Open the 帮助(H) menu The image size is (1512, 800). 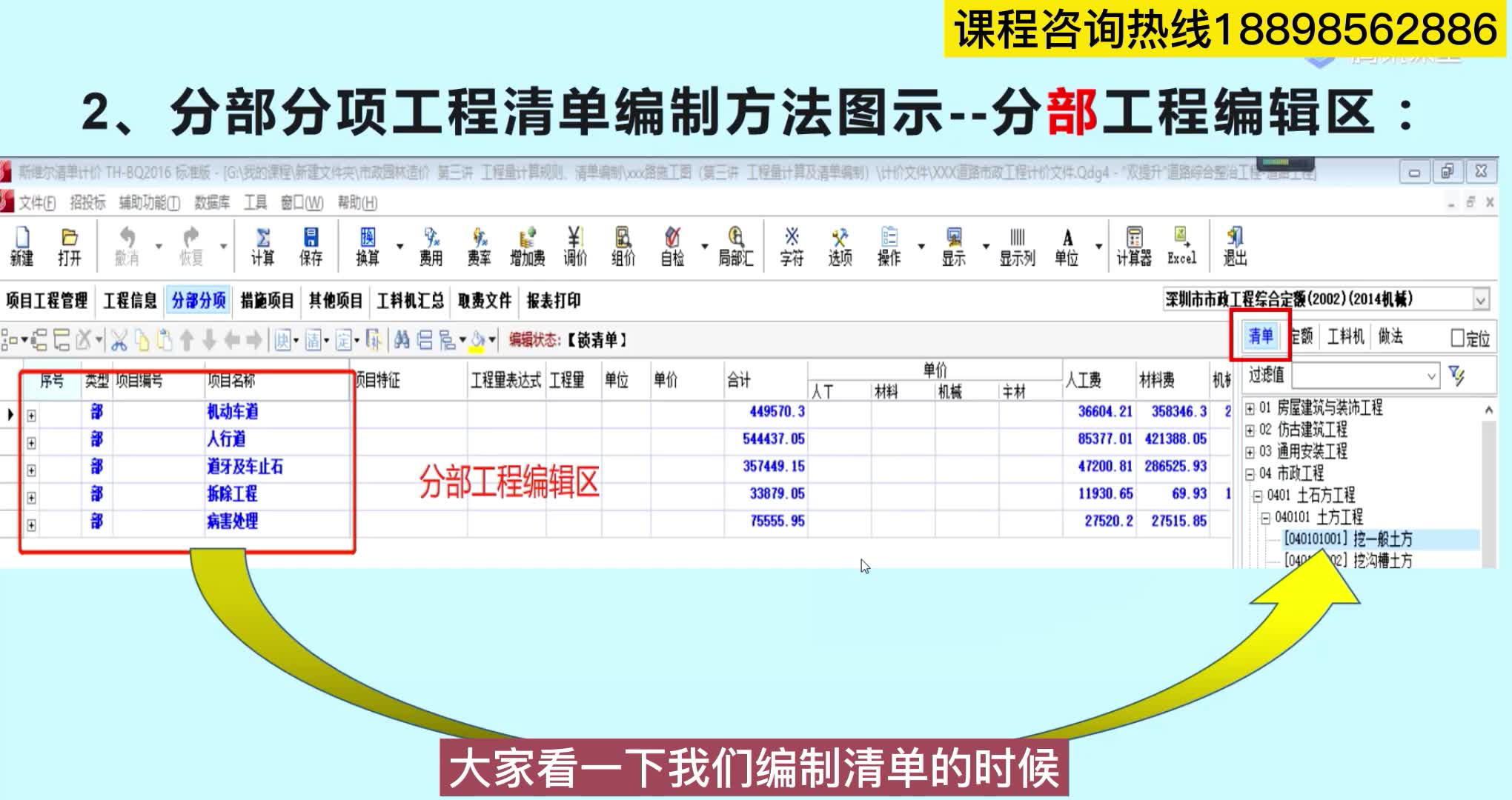pos(357,202)
